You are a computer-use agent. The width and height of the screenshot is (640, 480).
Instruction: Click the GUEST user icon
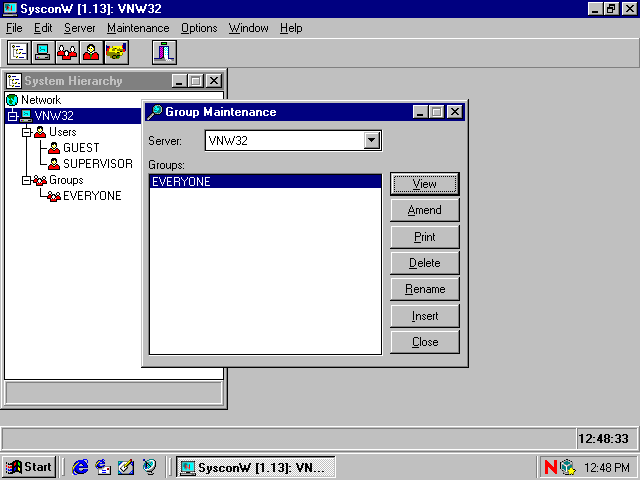pyautogui.click(x=54, y=148)
